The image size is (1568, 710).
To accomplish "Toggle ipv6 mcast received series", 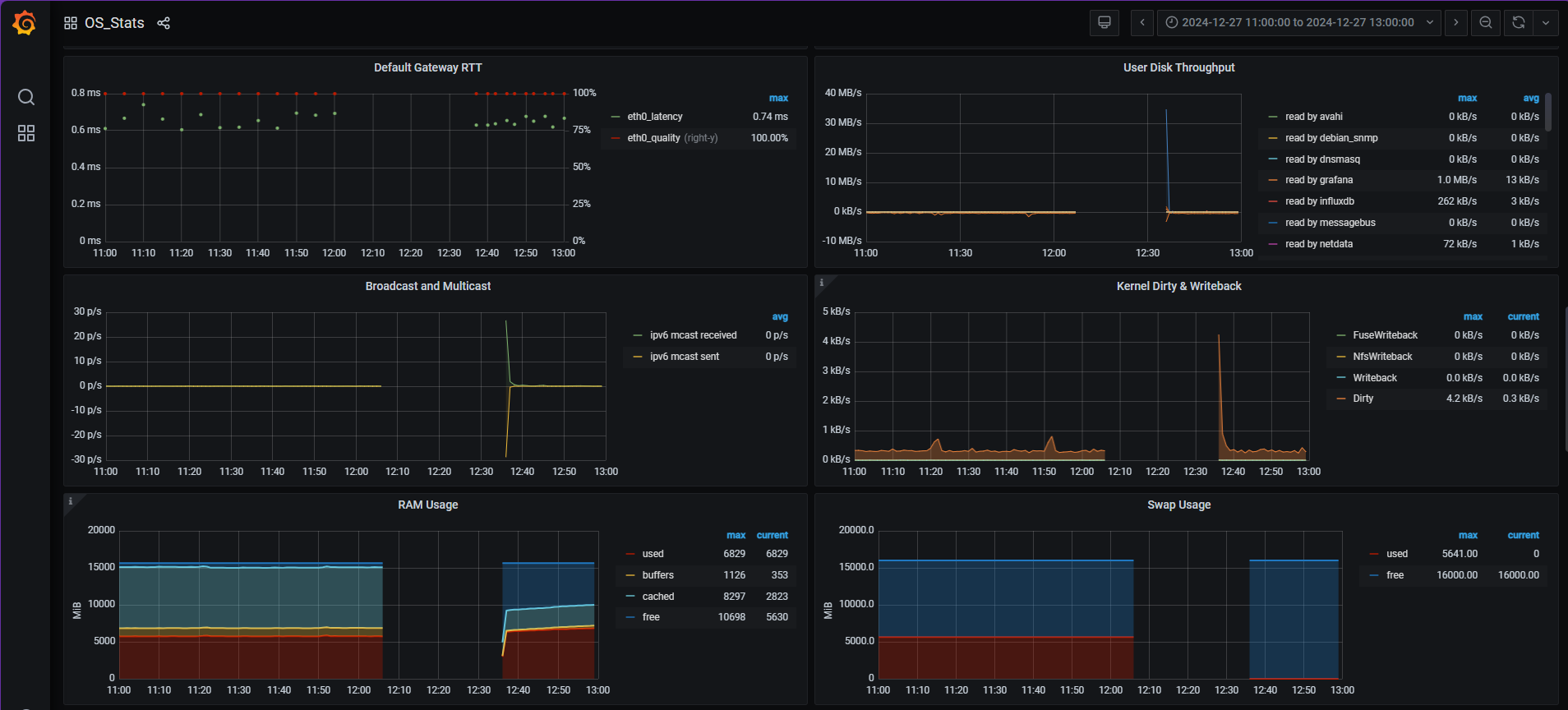I will pyautogui.click(x=693, y=335).
